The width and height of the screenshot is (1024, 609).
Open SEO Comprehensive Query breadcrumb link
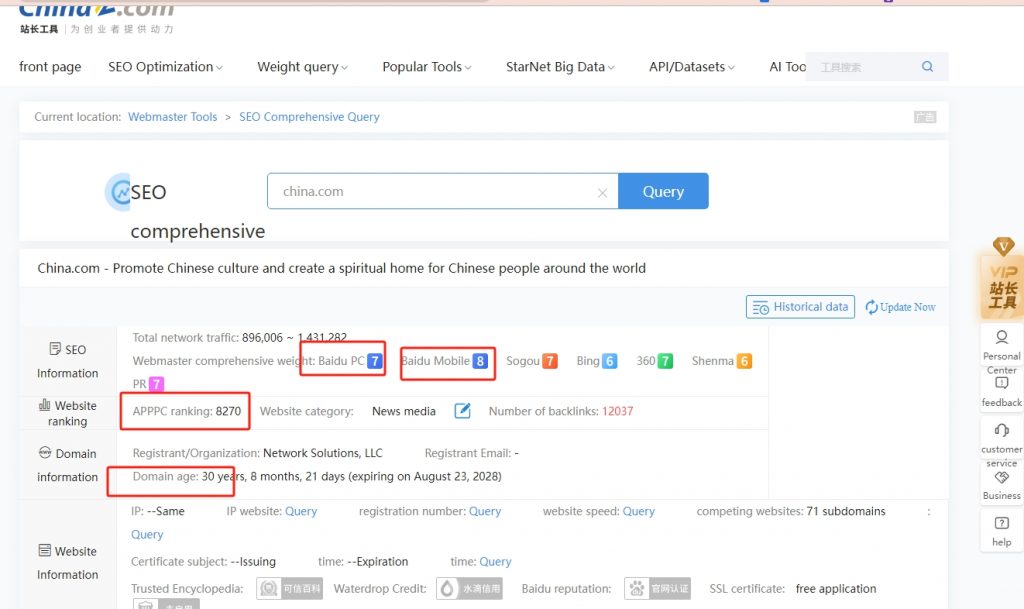tap(309, 117)
